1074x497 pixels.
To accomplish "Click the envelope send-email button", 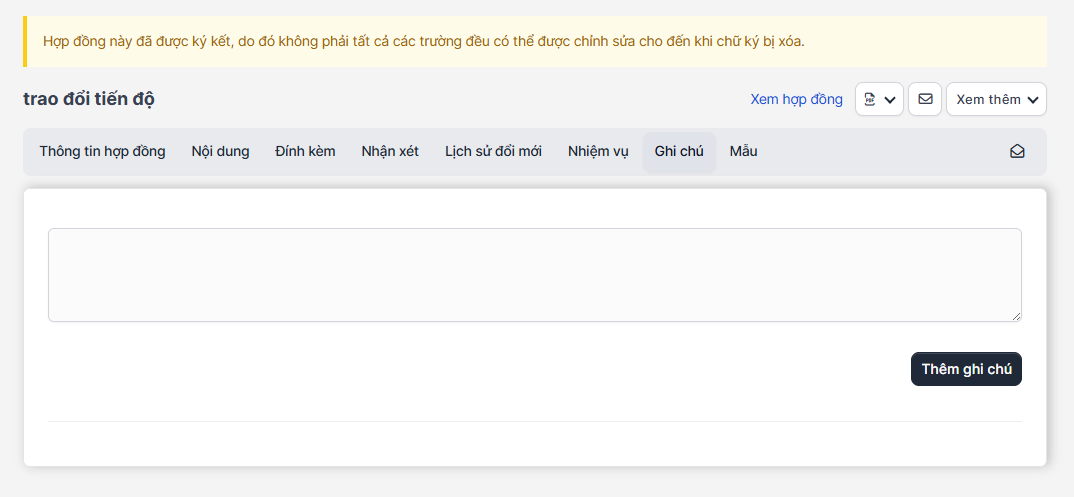I will tap(925, 99).
